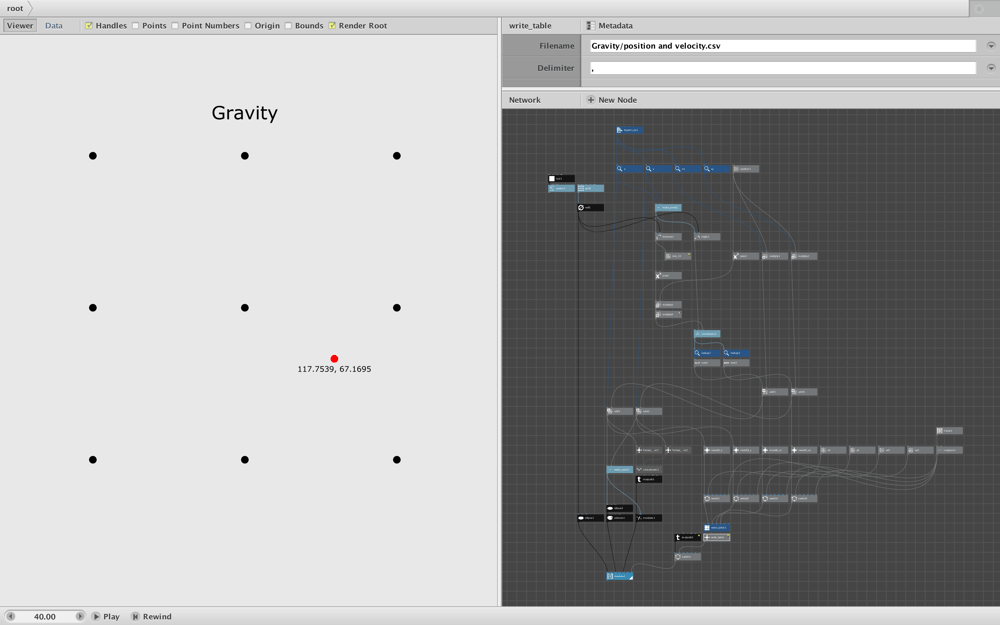The width and height of the screenshot is (1000, 625).
Task: Select the translate node
Action: tap(649, 518)
